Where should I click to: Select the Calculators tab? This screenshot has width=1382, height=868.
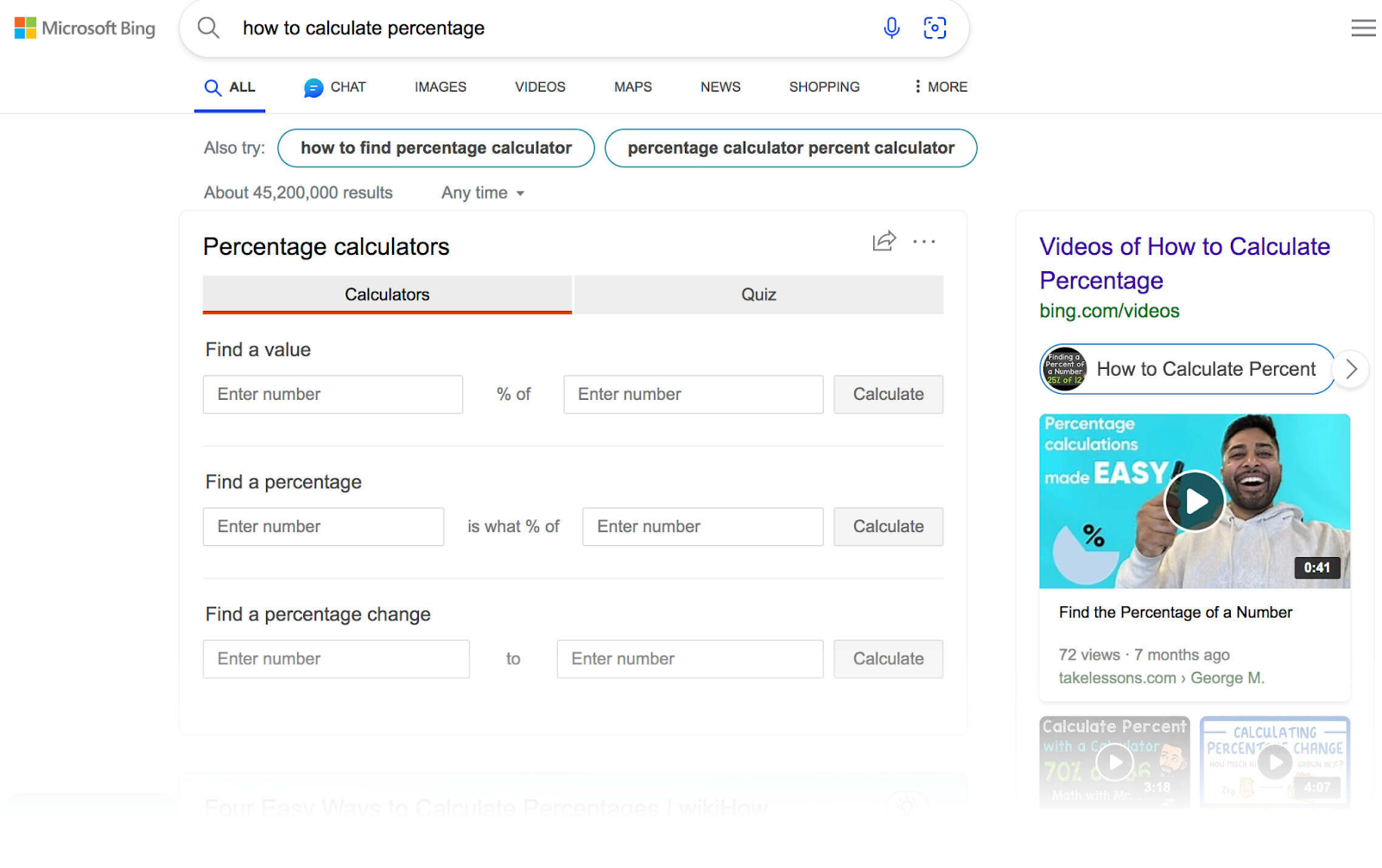tap(387, 295)
